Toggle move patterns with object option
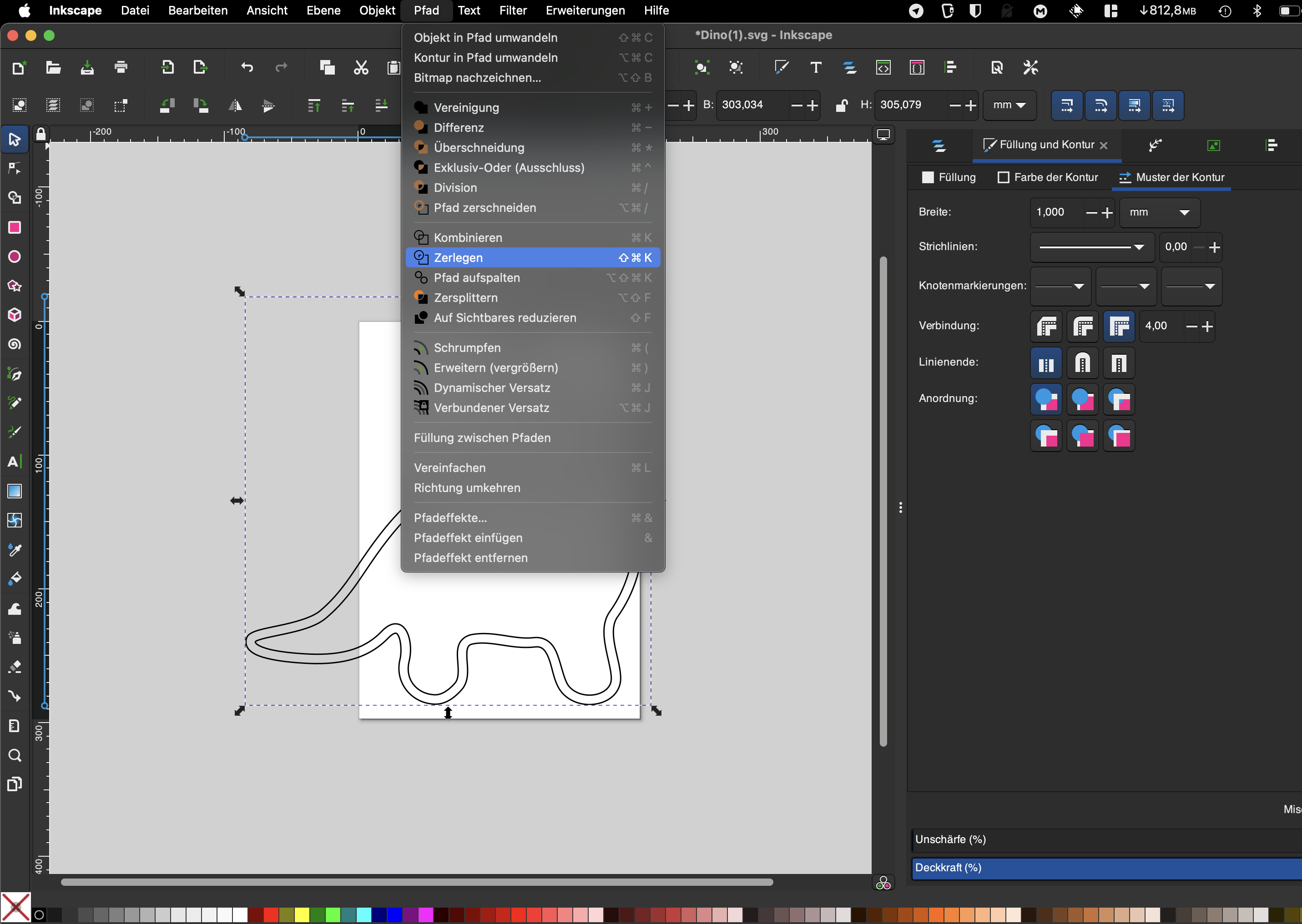Image resolution: width=1302 pixels, height=924 pixels. coord(1168,105)
